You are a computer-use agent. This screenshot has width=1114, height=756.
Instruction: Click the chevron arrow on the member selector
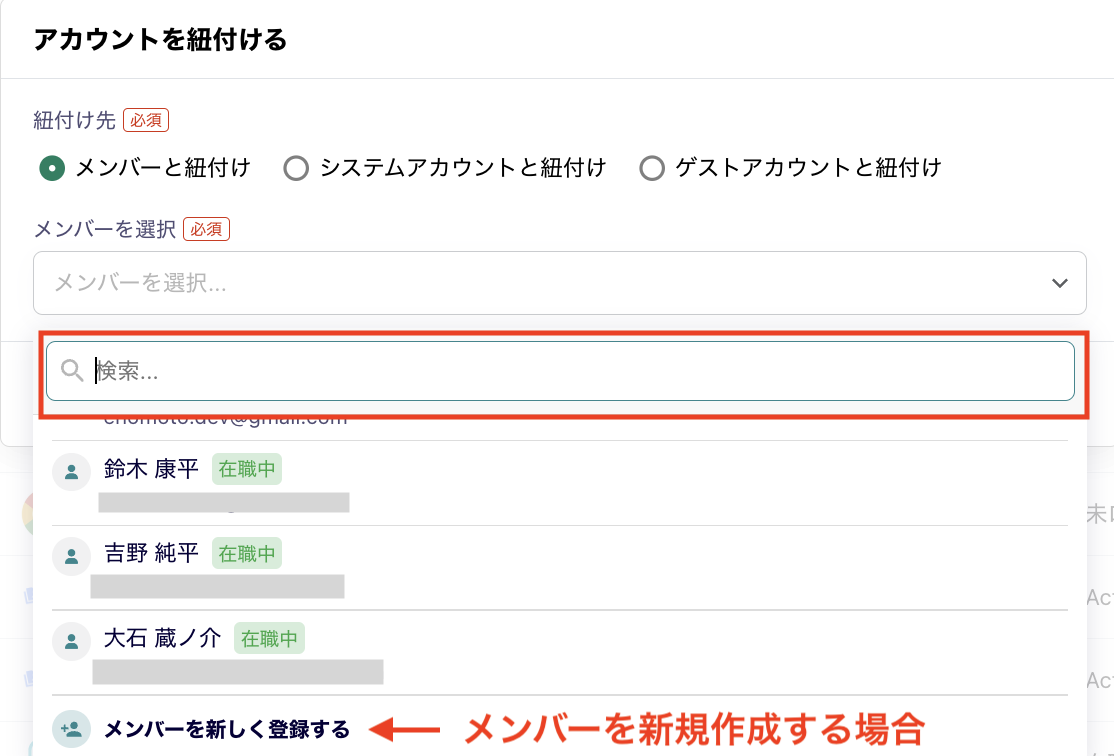(x=1060, y=283)
